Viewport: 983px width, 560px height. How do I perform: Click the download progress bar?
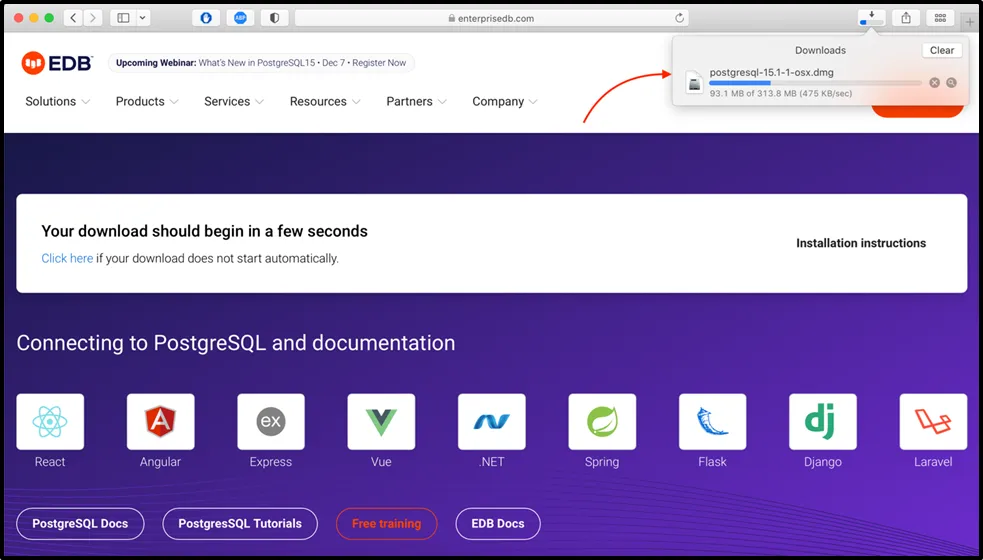[x=815, y=83]
